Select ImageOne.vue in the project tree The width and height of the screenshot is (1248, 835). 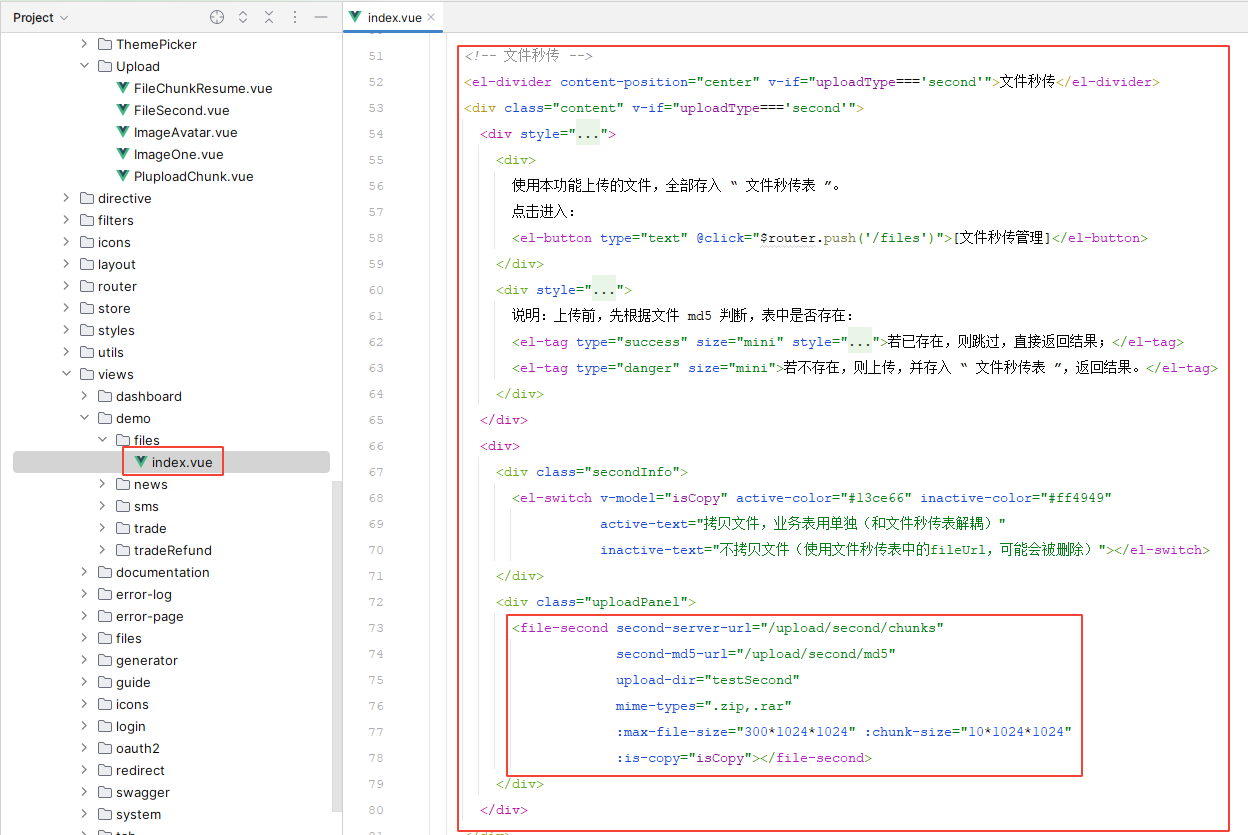click(179, 154)
